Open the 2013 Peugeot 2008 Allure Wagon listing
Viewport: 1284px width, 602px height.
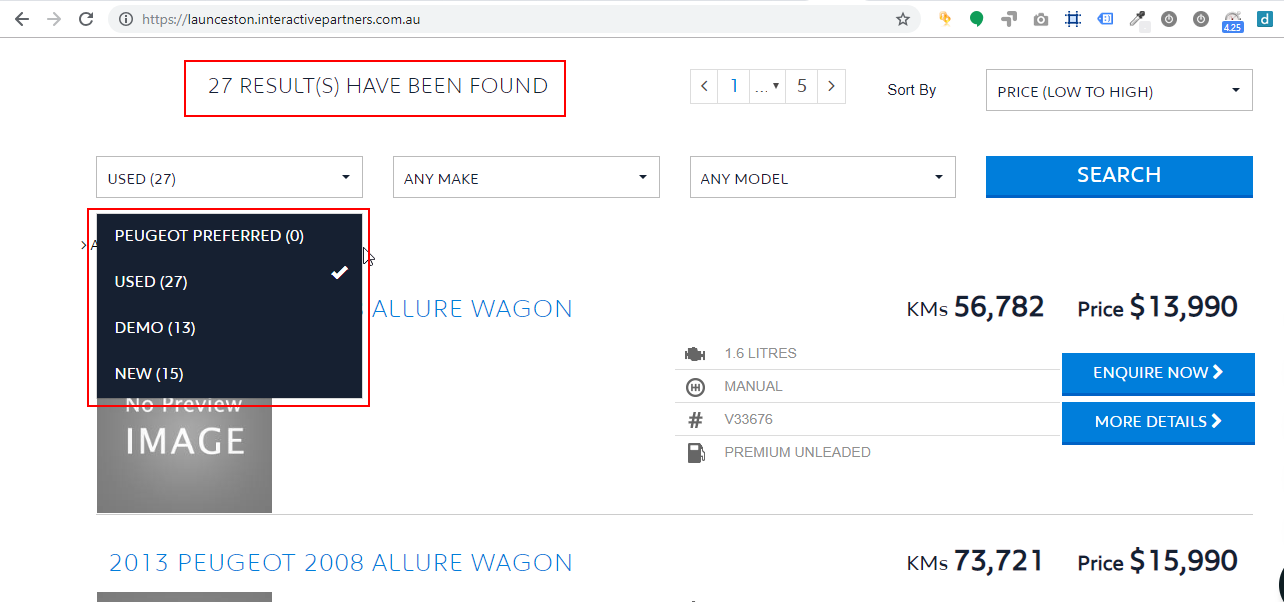click(340, 563)
